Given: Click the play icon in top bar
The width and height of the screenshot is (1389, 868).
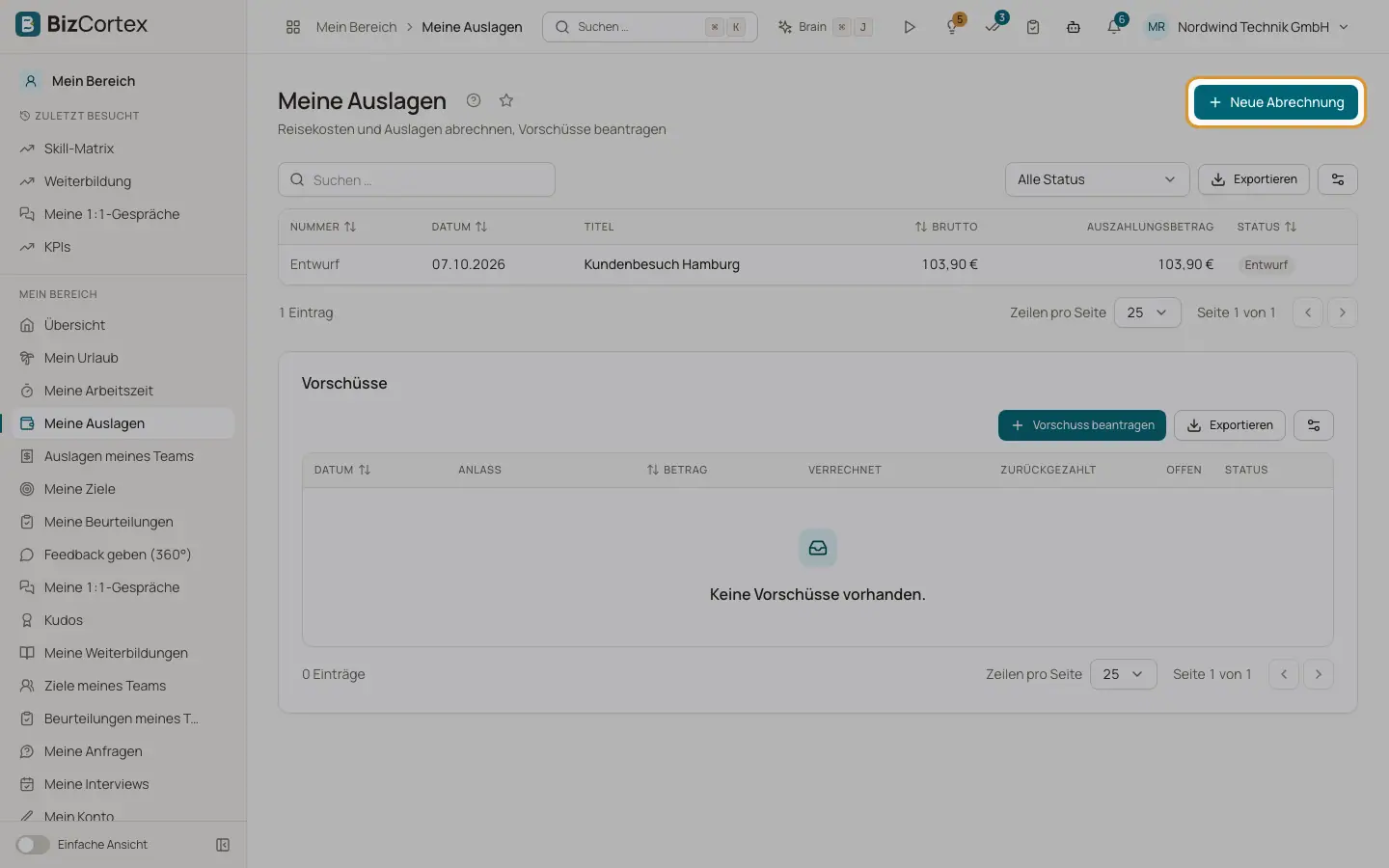Looking at the screenshot, I should (910, 27).
